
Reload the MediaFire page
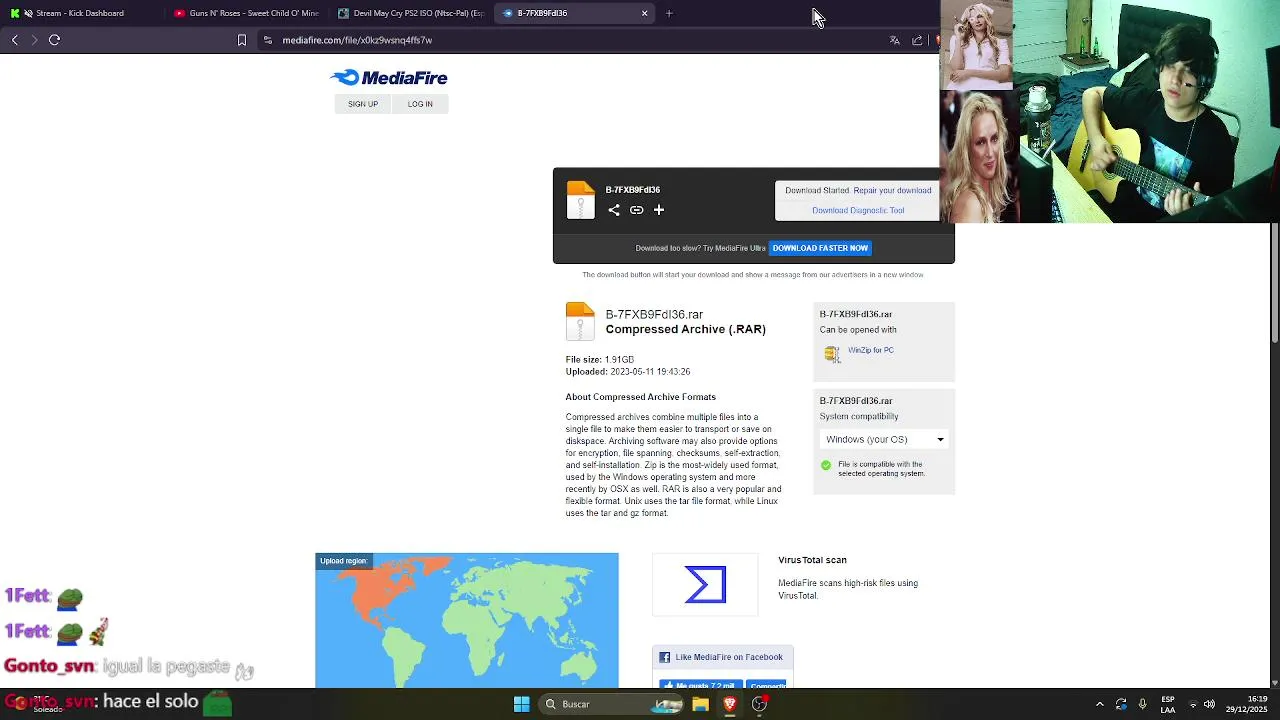[x=55, y=40]
